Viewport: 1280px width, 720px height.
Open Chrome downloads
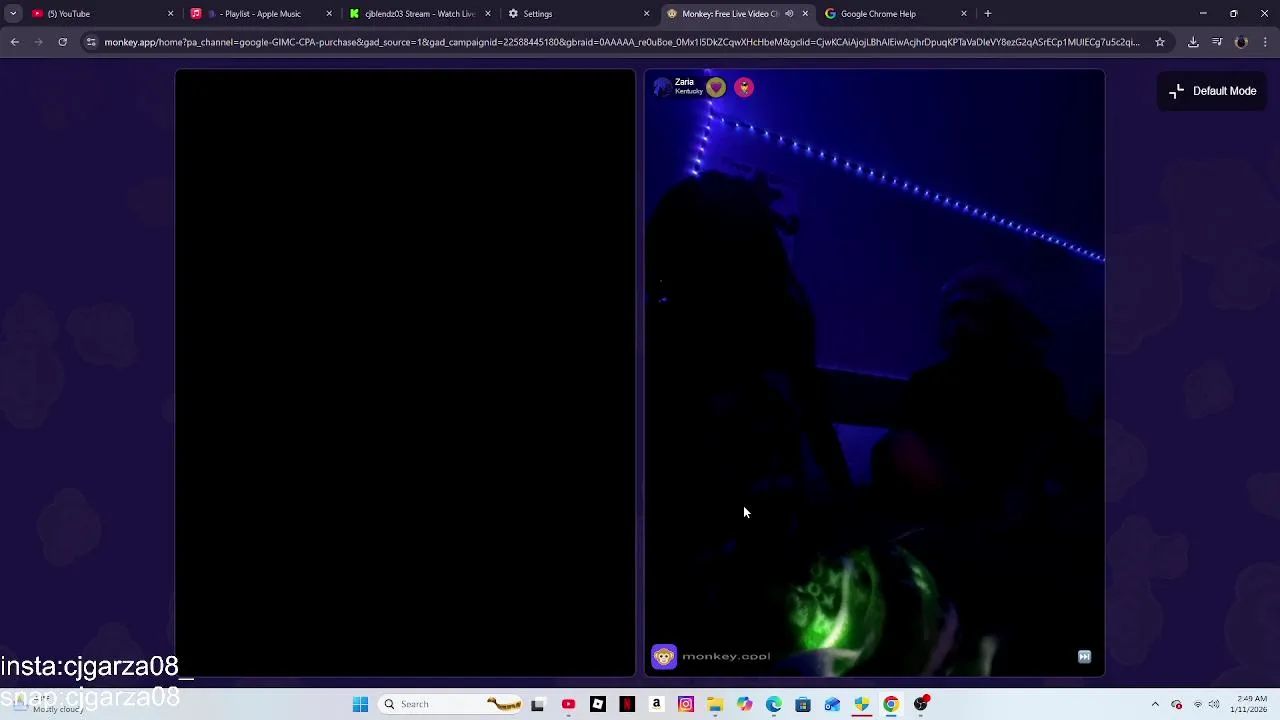click(x=1193, y=42)
